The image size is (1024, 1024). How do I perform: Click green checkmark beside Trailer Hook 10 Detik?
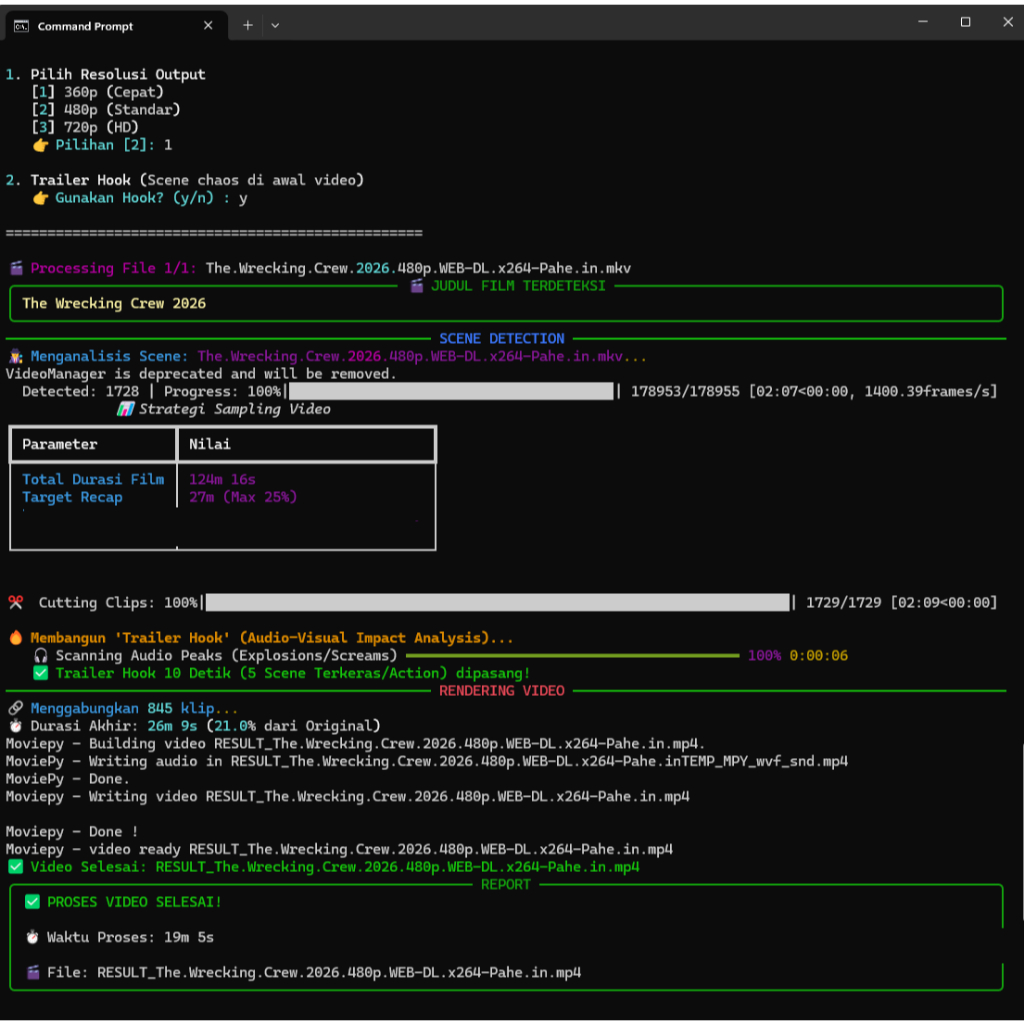(x=40, y=673)
